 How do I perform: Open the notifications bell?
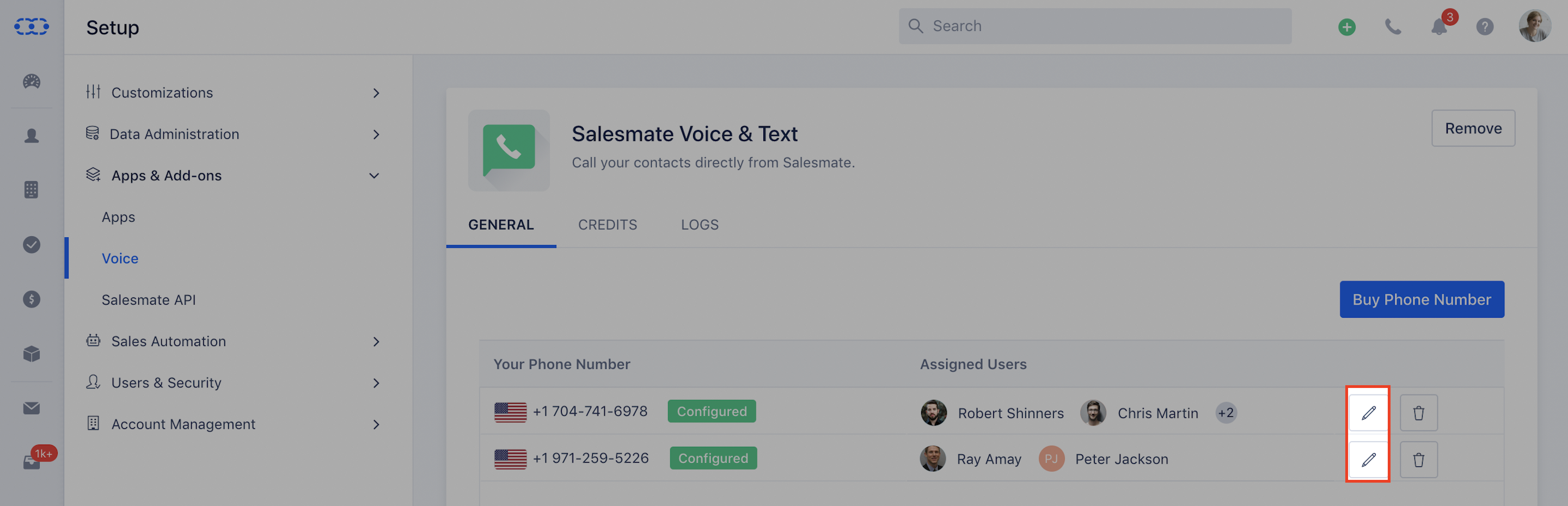coord(1439,27)
